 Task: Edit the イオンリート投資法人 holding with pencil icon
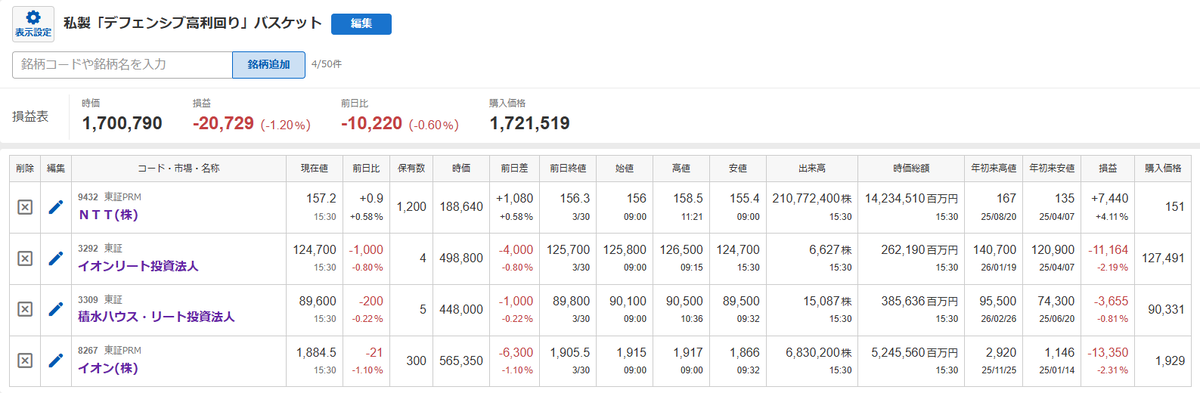click(x=56, y=258)
